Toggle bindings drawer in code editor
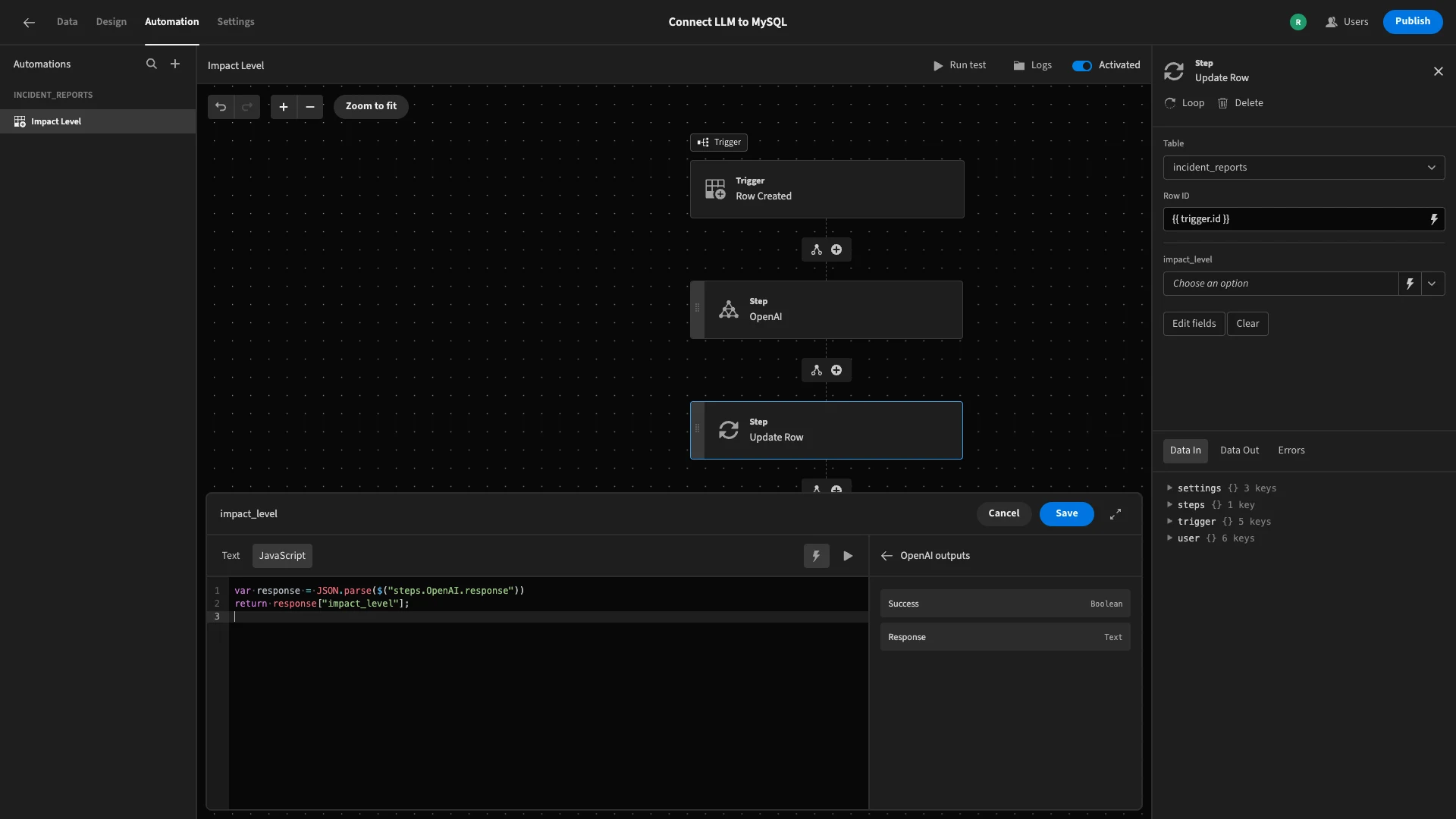This screenshot has height=819, width=1456. pyautogui.click(x=816, y=556)
